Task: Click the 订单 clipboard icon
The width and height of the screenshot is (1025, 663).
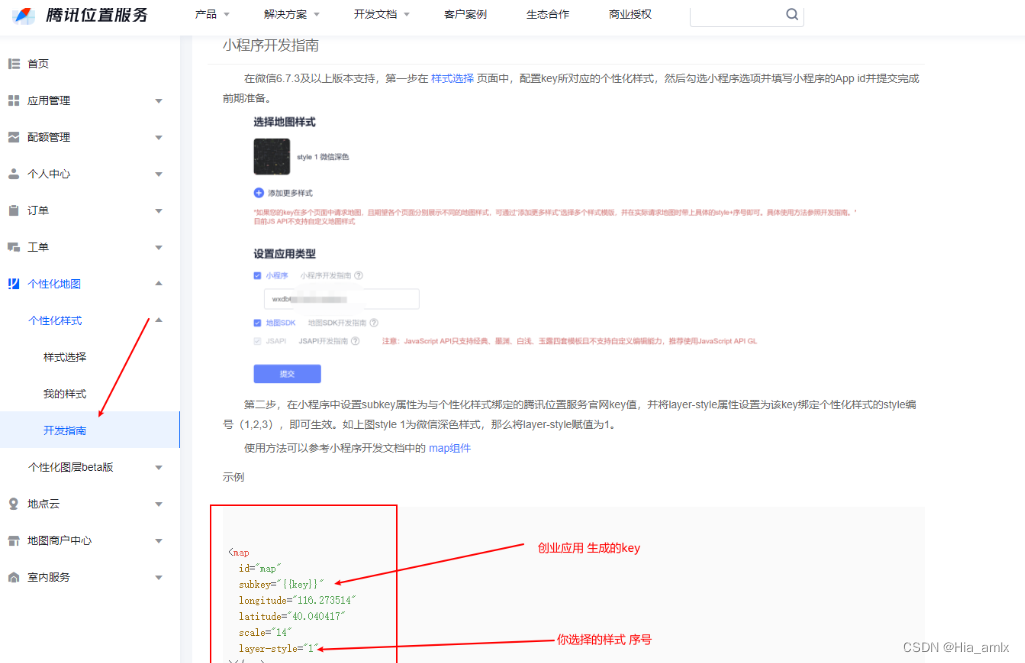Action: click(14, 210)
